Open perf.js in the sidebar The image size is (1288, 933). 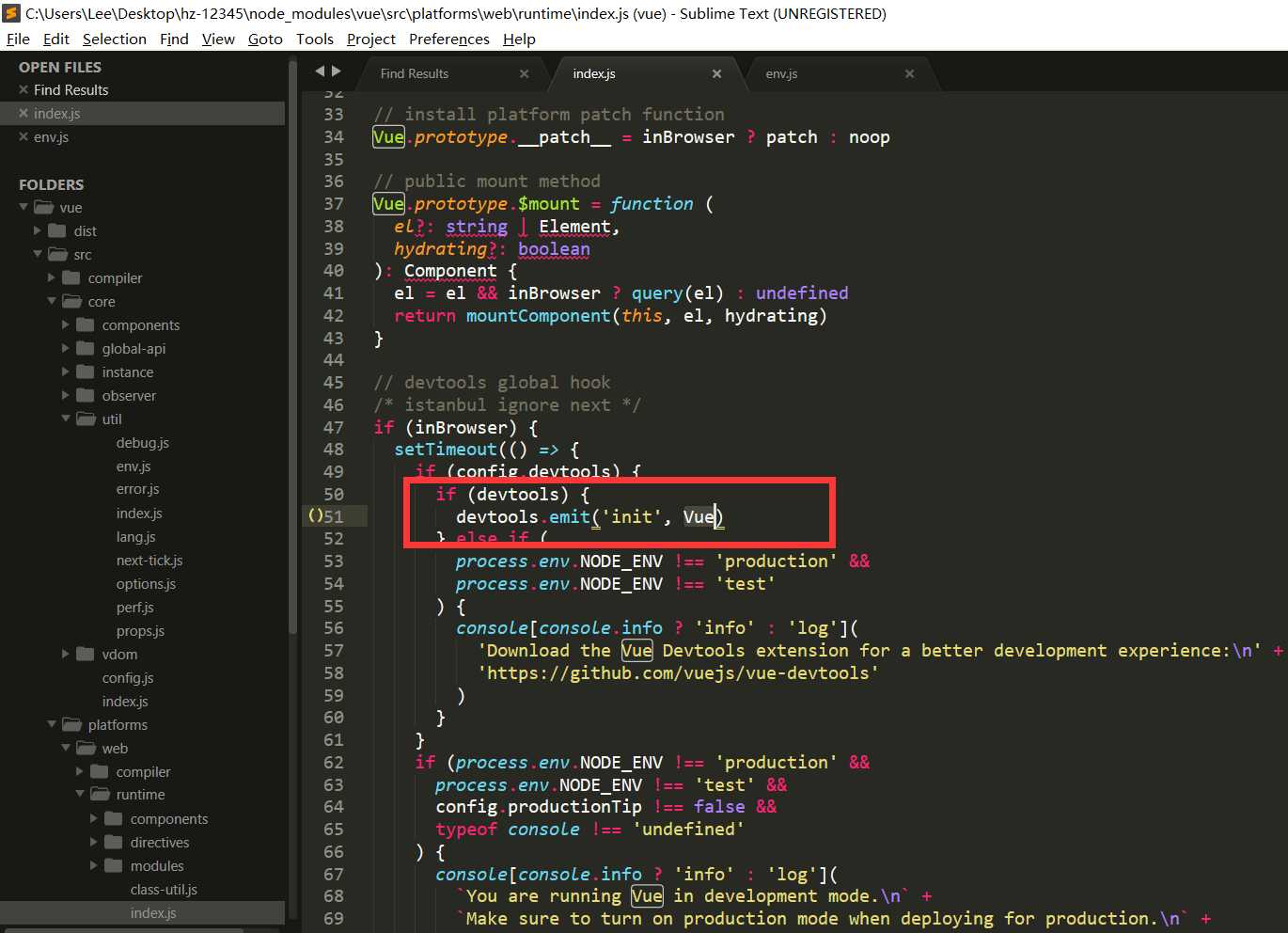coord(135,607)
